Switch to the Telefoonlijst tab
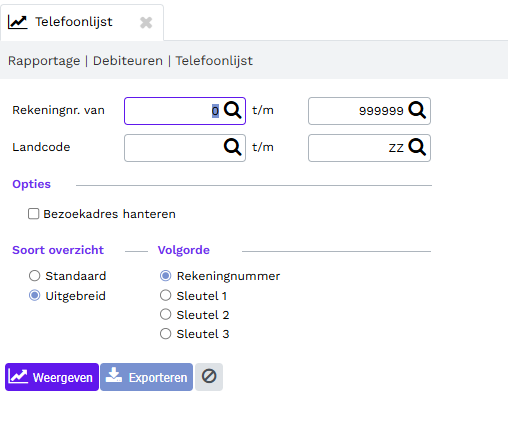This screenshot has height=444, width=508. pos(74,22)
